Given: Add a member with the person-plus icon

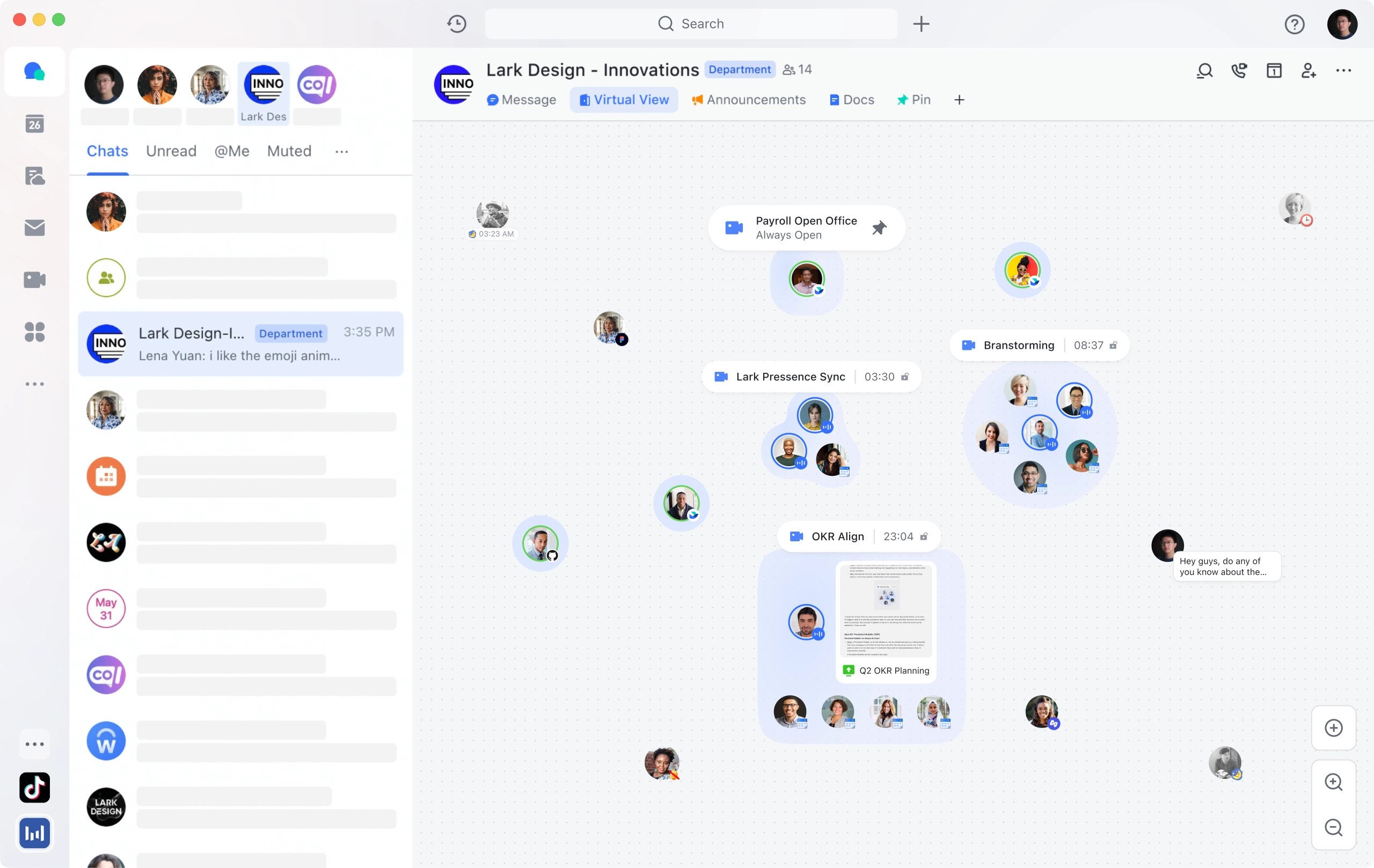Looking at the screenshot, I should [1309, 70].
